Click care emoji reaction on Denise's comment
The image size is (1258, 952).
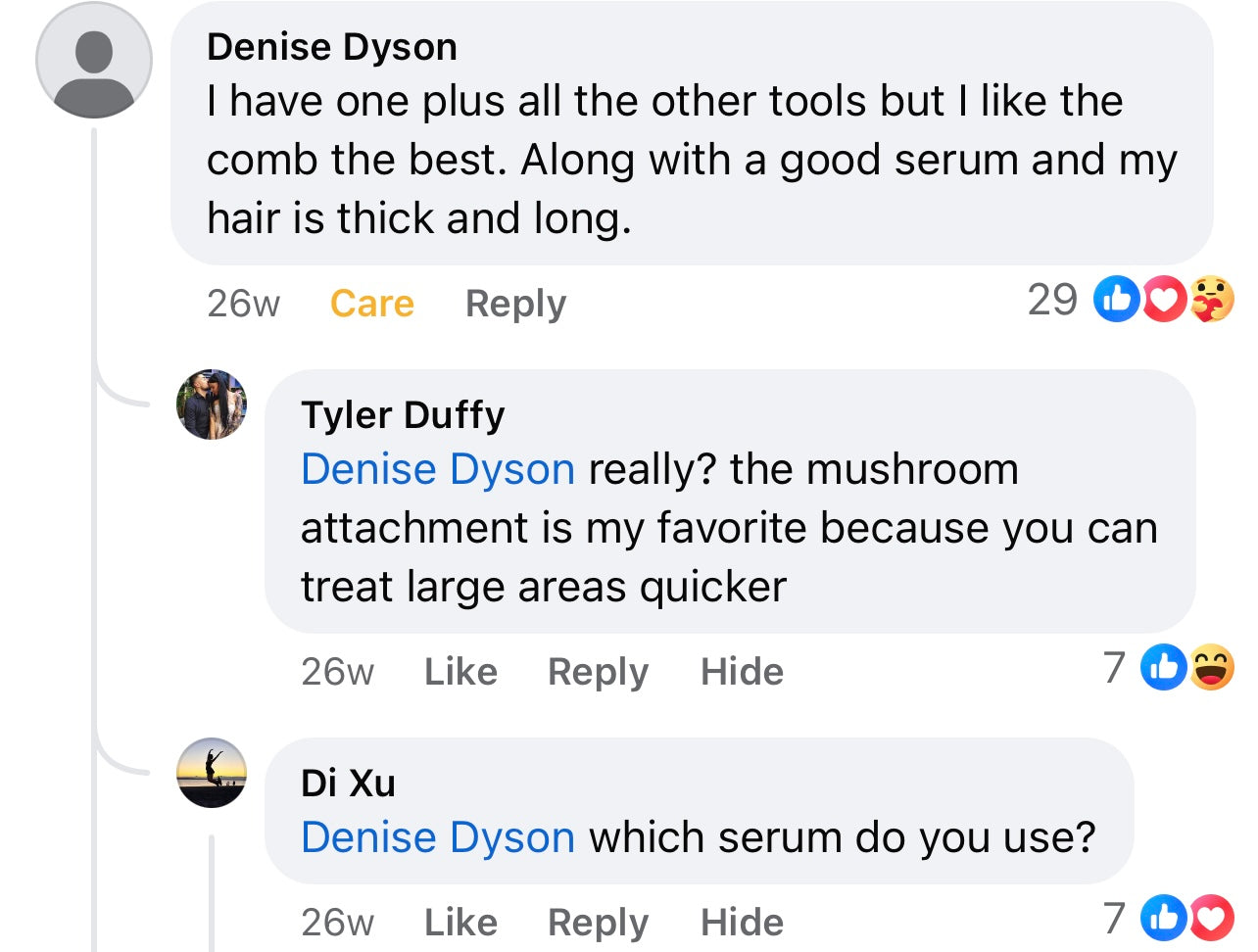coord(1212,300)
